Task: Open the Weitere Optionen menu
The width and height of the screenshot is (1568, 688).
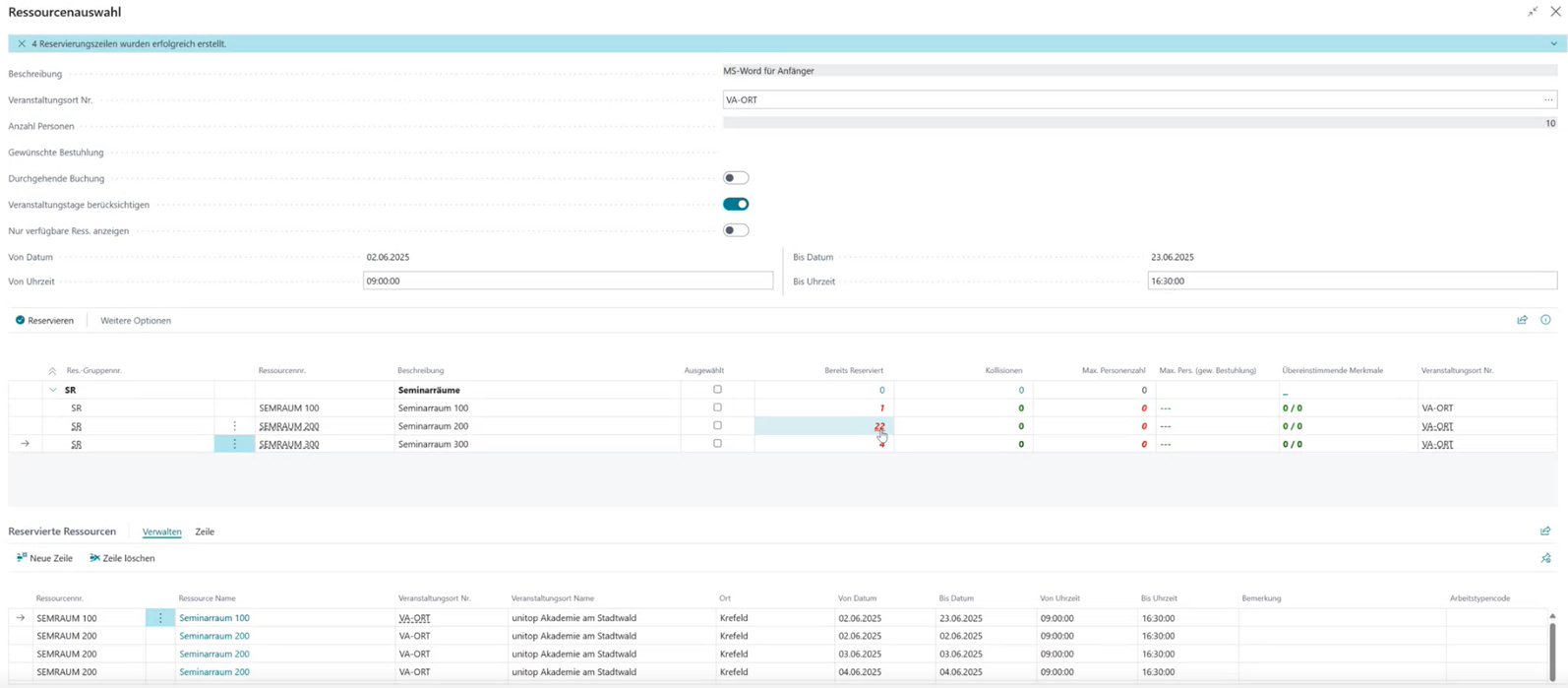Action: pyautogui.click(x=136, y=321)
